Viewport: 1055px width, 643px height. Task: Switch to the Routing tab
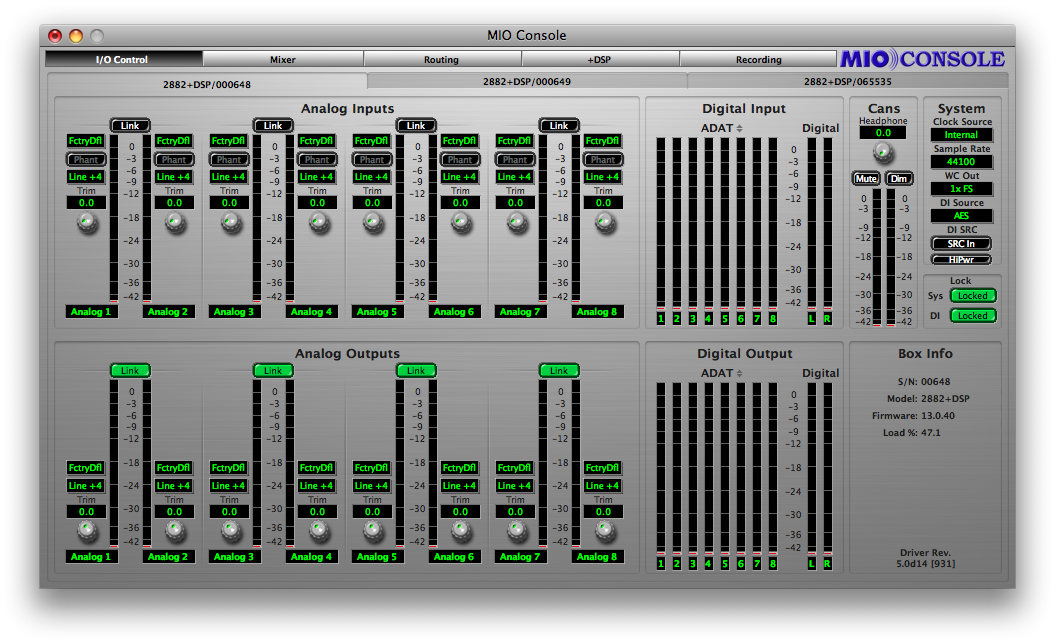point(441,59)
